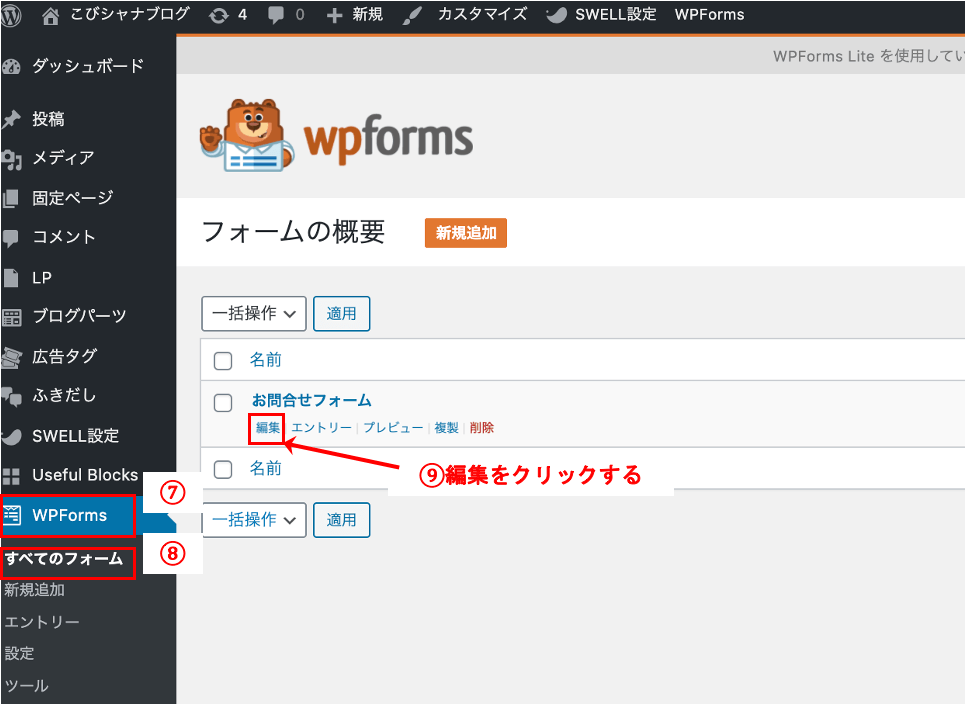Image resolution: width=966 pixels, height=704 pixels.
Task: Open the updates icon showing 4
Action: pos(219,15)
